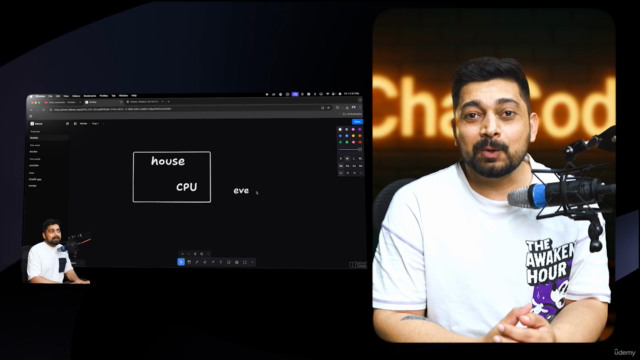Image resolution: width=640 pixels, height=360 pixels.
Task: Select the Sticky Note tool
Action: click(229, 262)
